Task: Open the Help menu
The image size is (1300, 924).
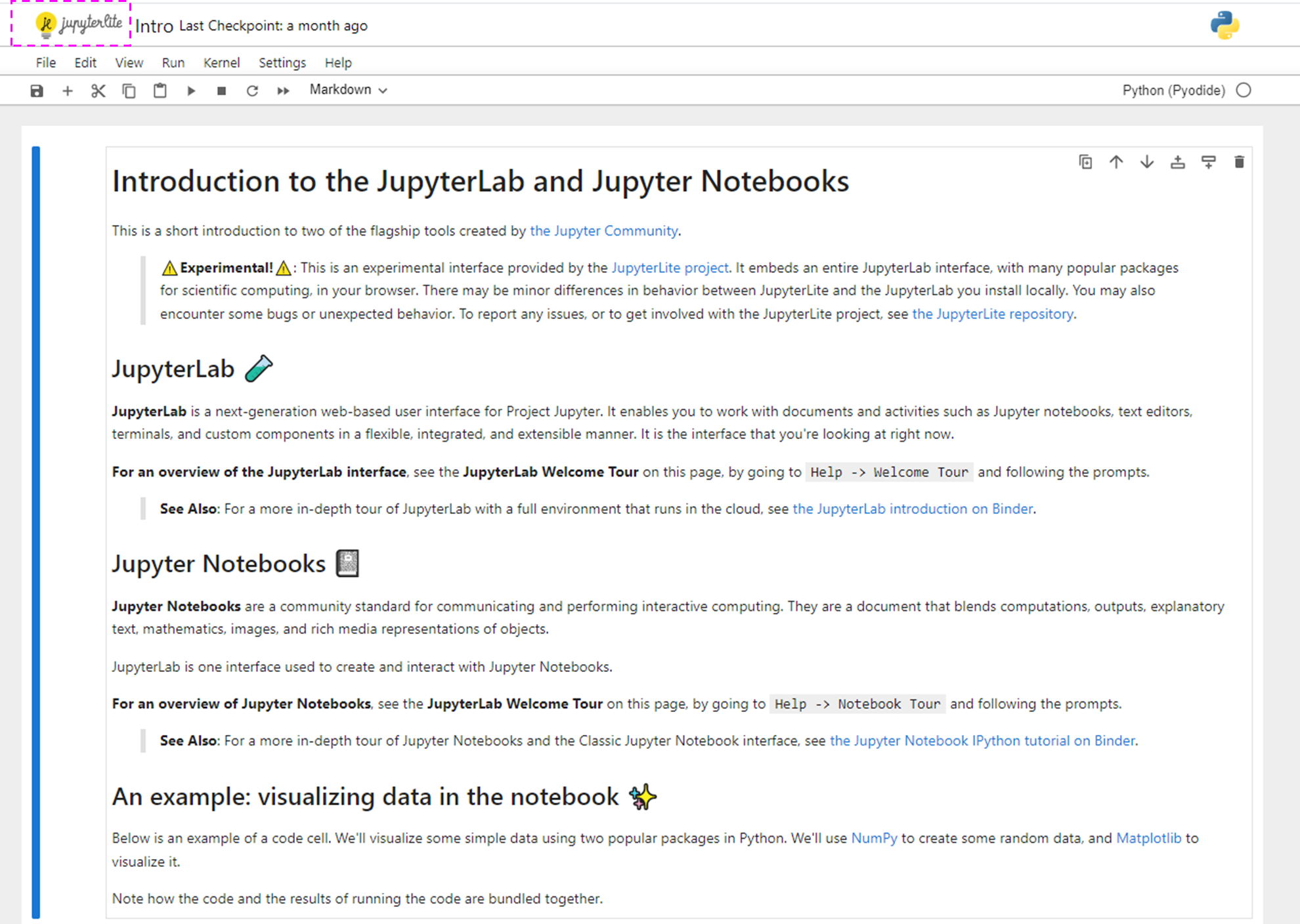Action: pos(338,62)
